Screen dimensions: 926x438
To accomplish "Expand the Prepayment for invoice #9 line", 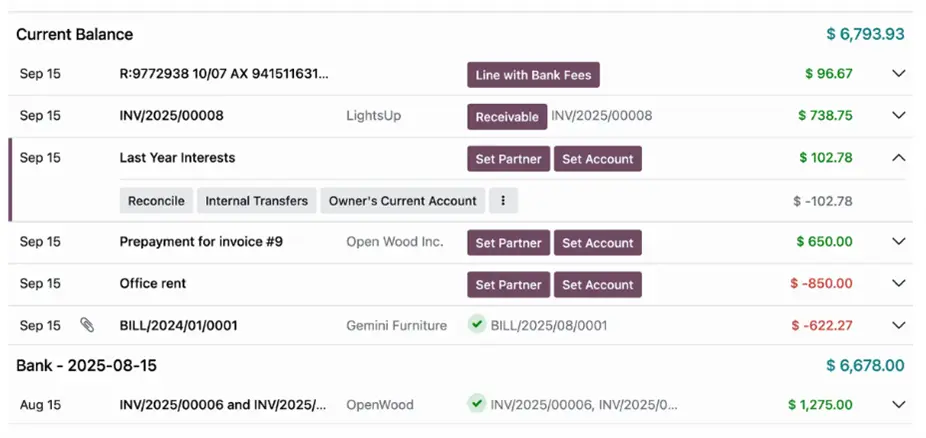I will pos(898,242).
